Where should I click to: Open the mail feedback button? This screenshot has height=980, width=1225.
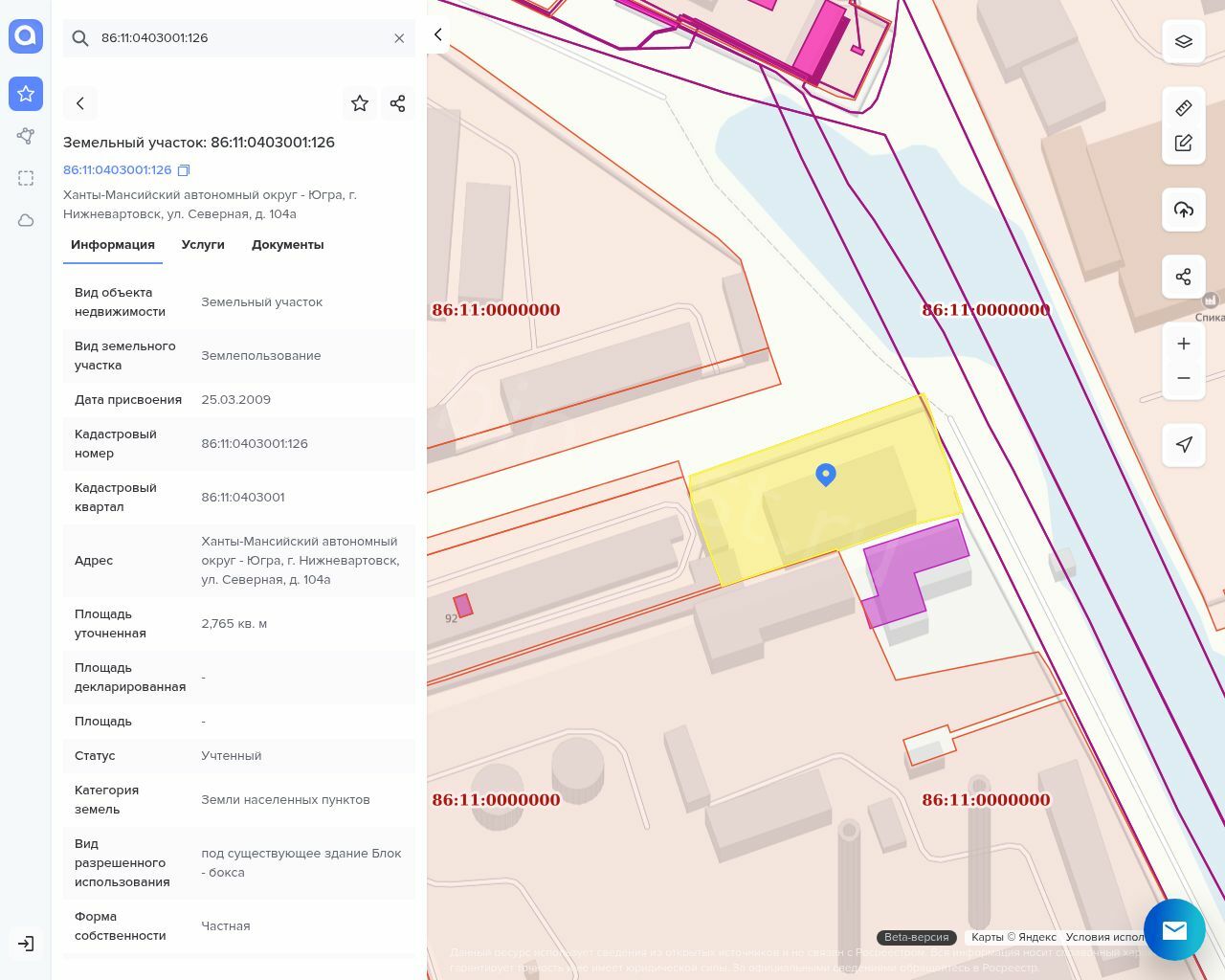point(1174,929)
